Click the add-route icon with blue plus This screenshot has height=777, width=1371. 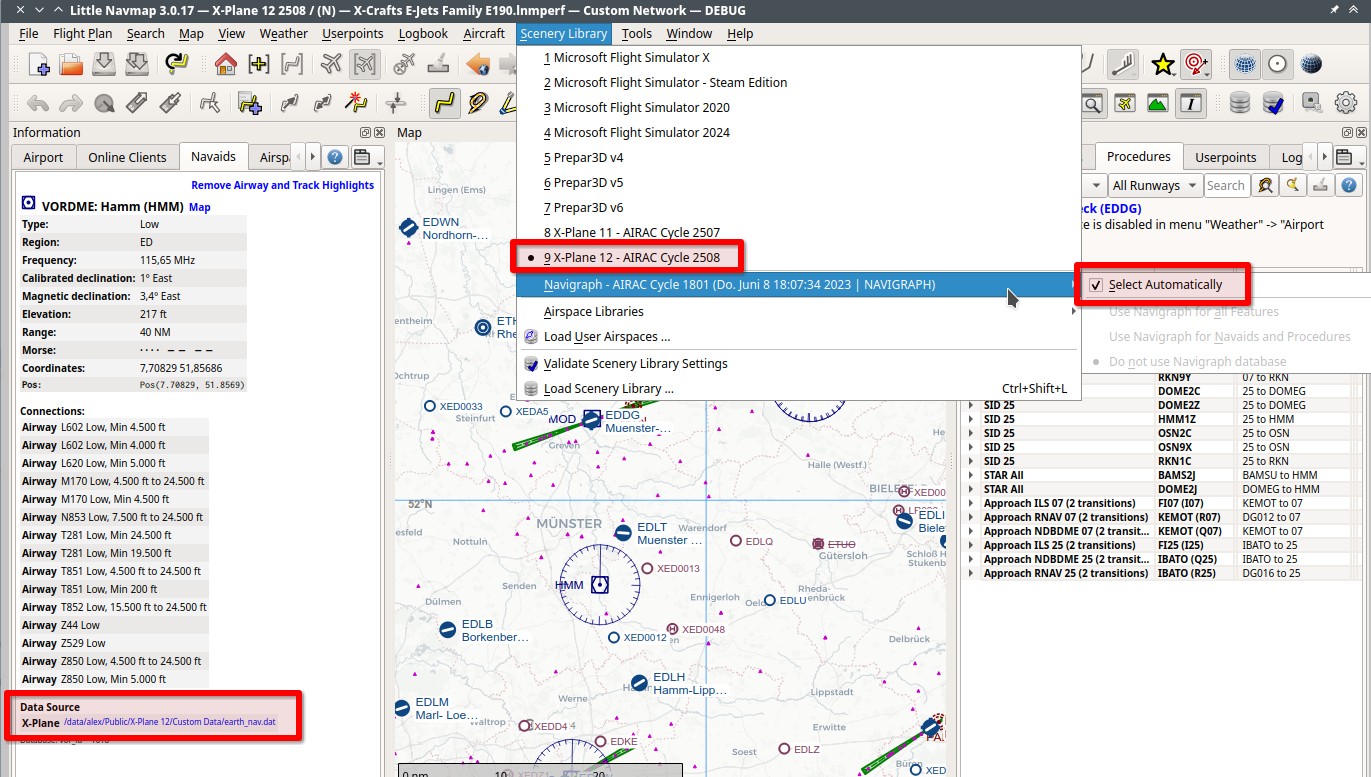point(249,103)
